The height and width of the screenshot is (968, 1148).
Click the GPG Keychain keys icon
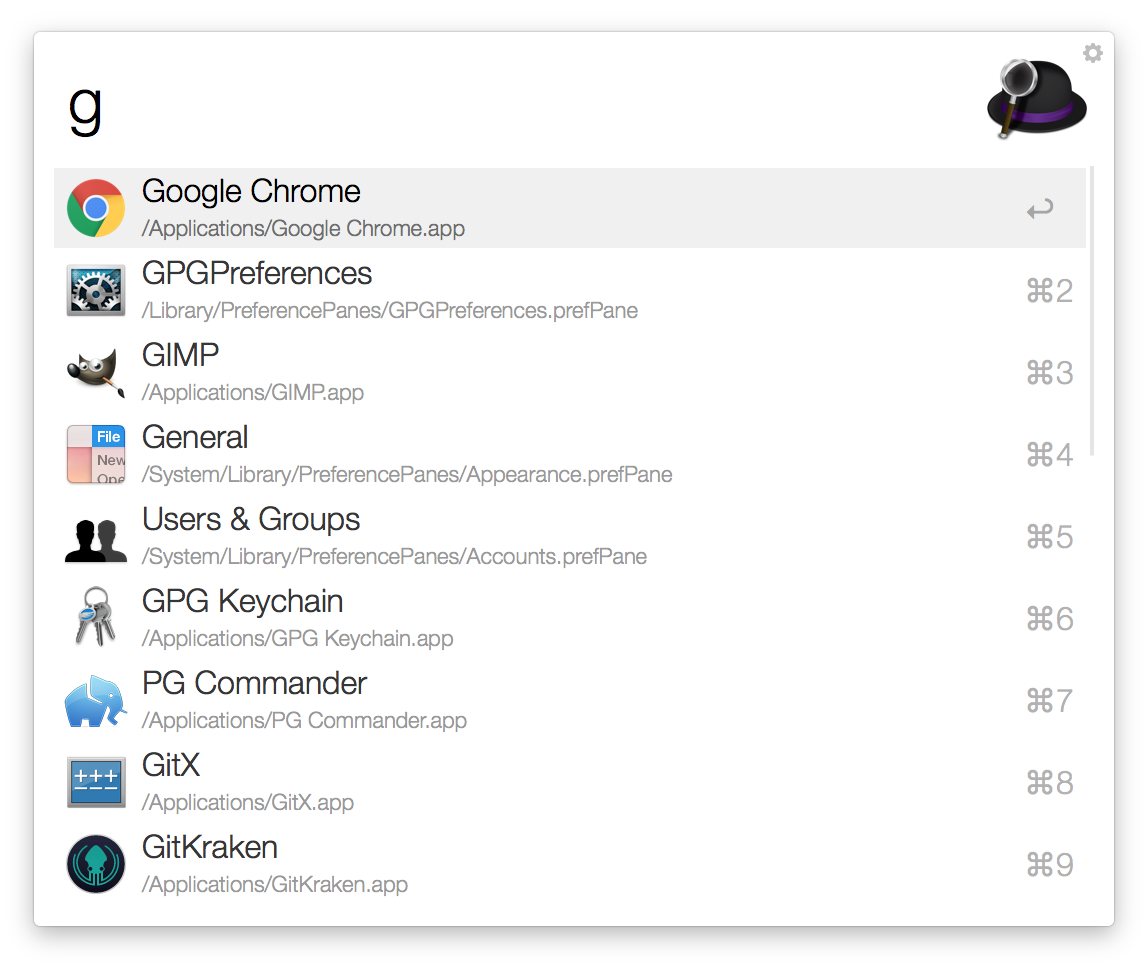click(x=96, y=617)
